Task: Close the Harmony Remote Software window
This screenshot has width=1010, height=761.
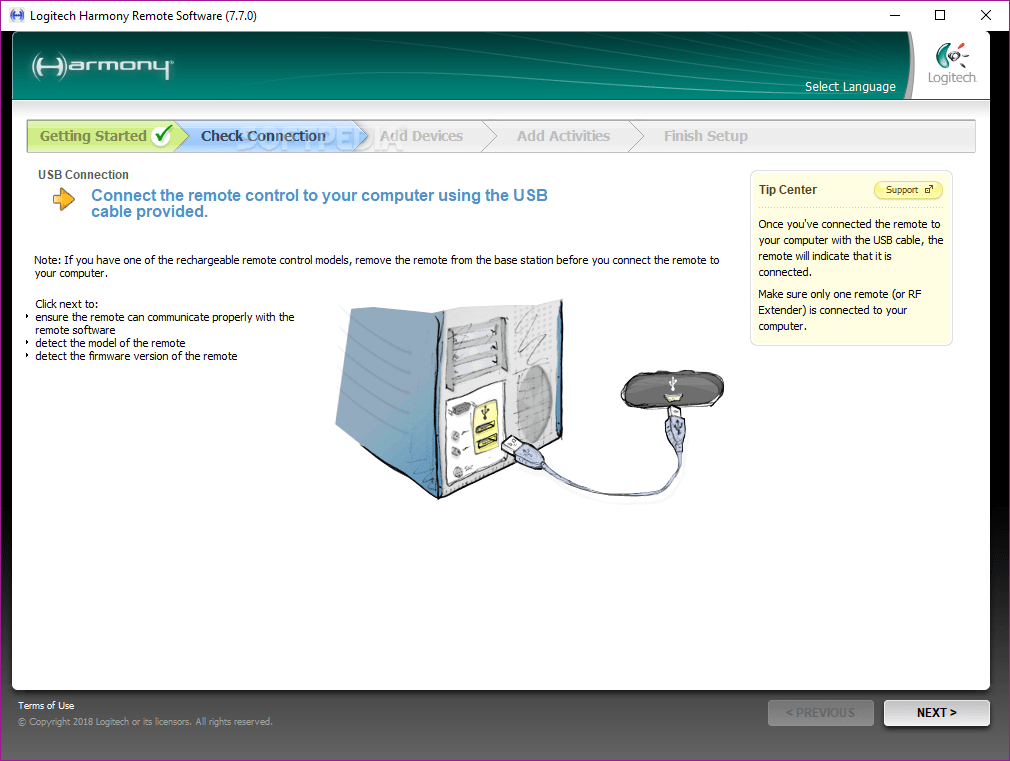Action: pyautogui.click(x=986, y=15)
